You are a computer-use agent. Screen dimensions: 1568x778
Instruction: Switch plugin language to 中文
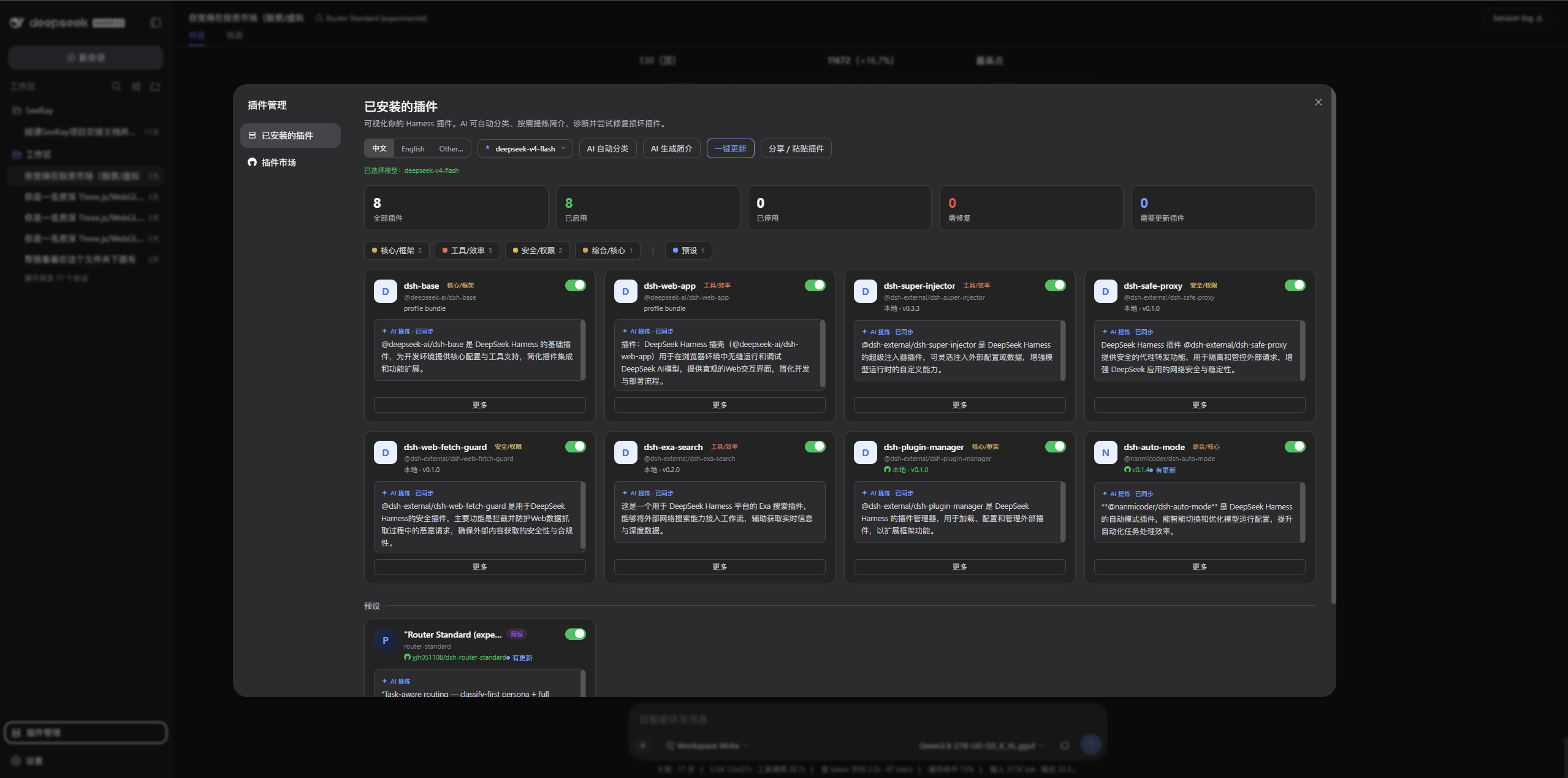tap(379, 148)
